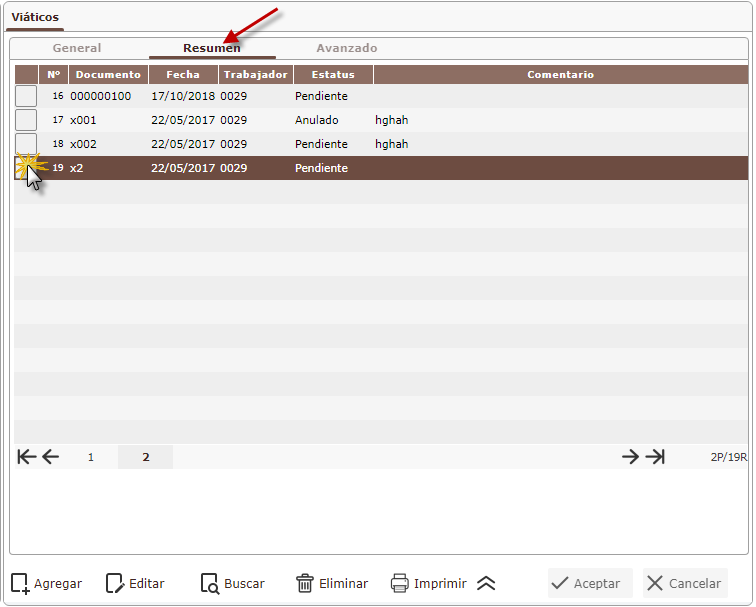Viewport: 756px width, 607px height.
Task: Click Anulado status in row 17
Action: pyautogui.click(x=317, y=120)
